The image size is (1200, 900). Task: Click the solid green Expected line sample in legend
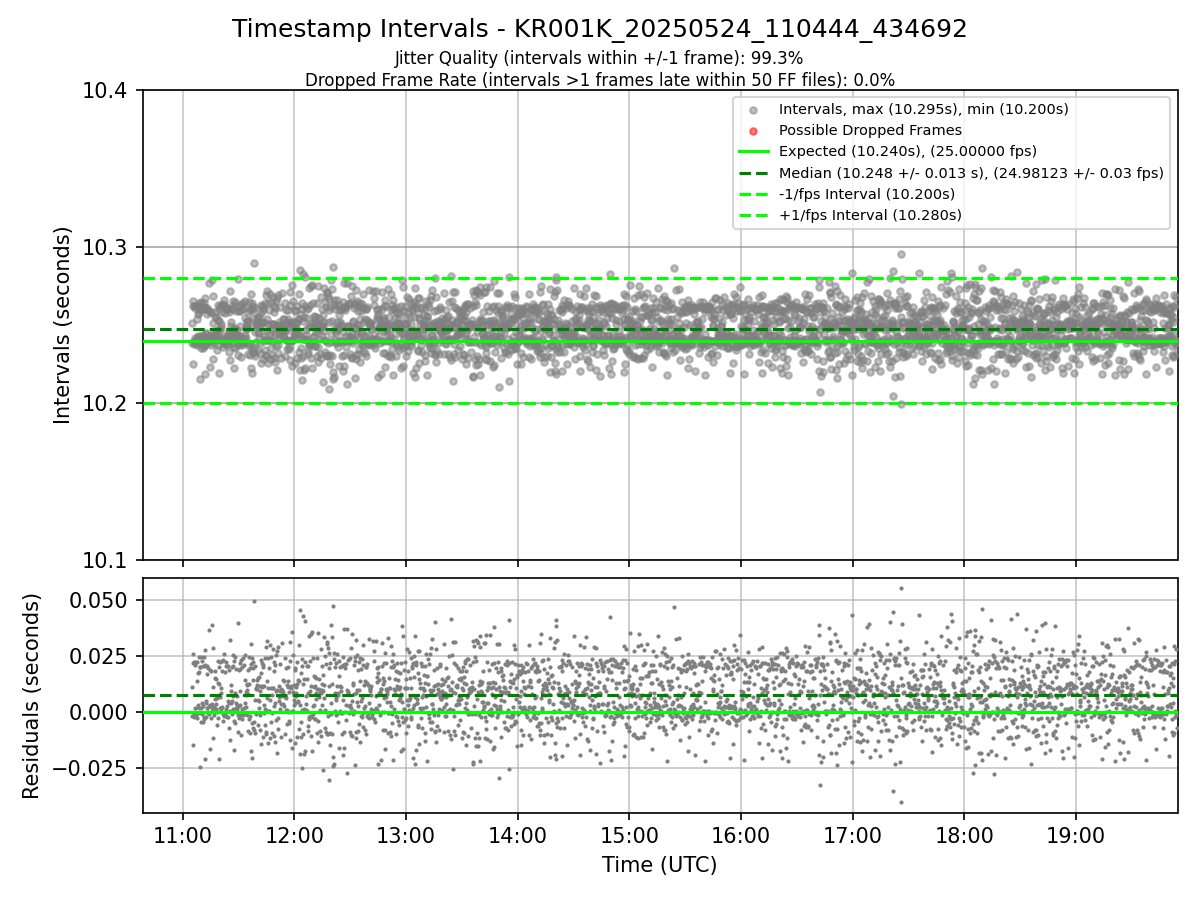point(754,151)
